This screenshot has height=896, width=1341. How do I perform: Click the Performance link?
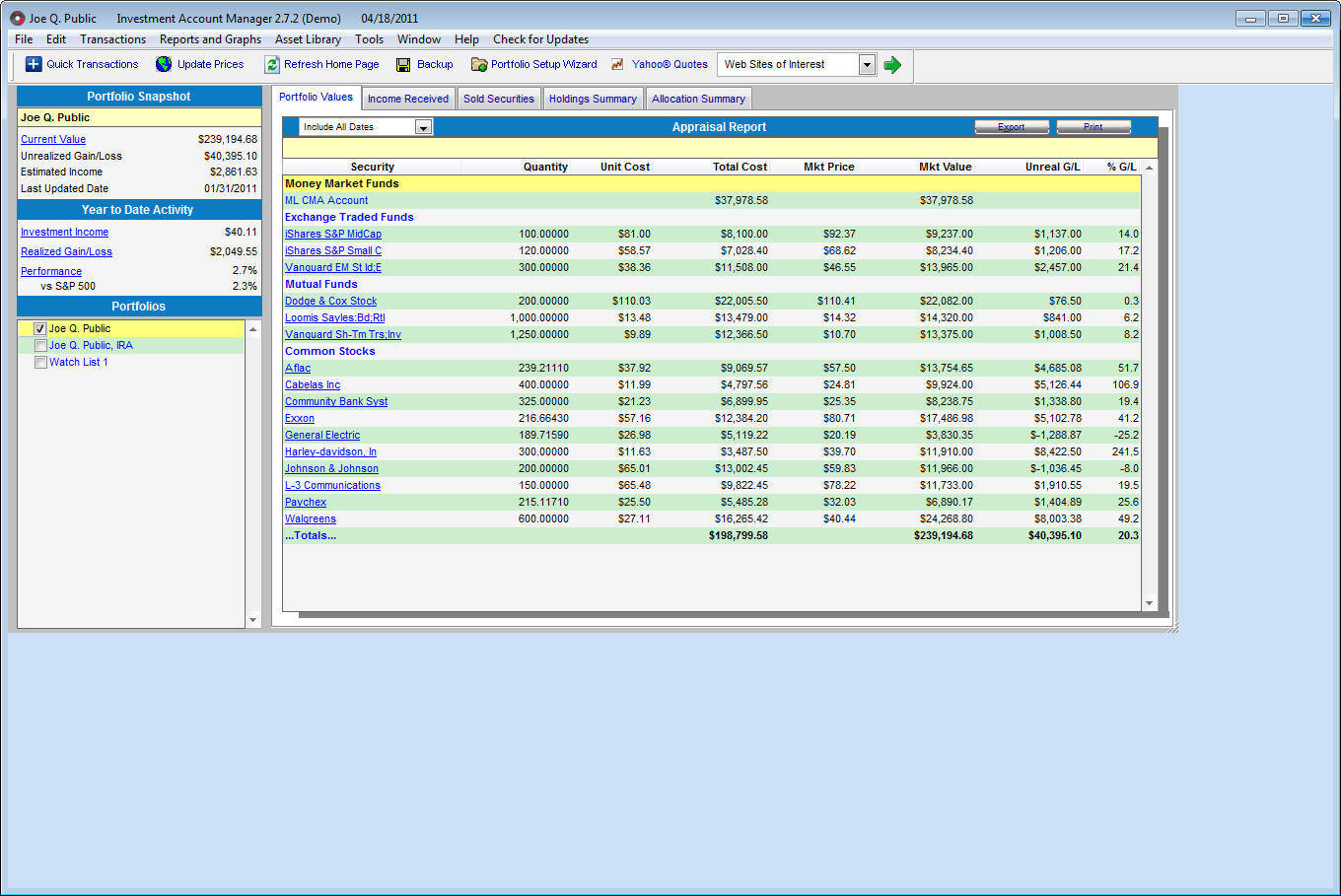(51, 272)
